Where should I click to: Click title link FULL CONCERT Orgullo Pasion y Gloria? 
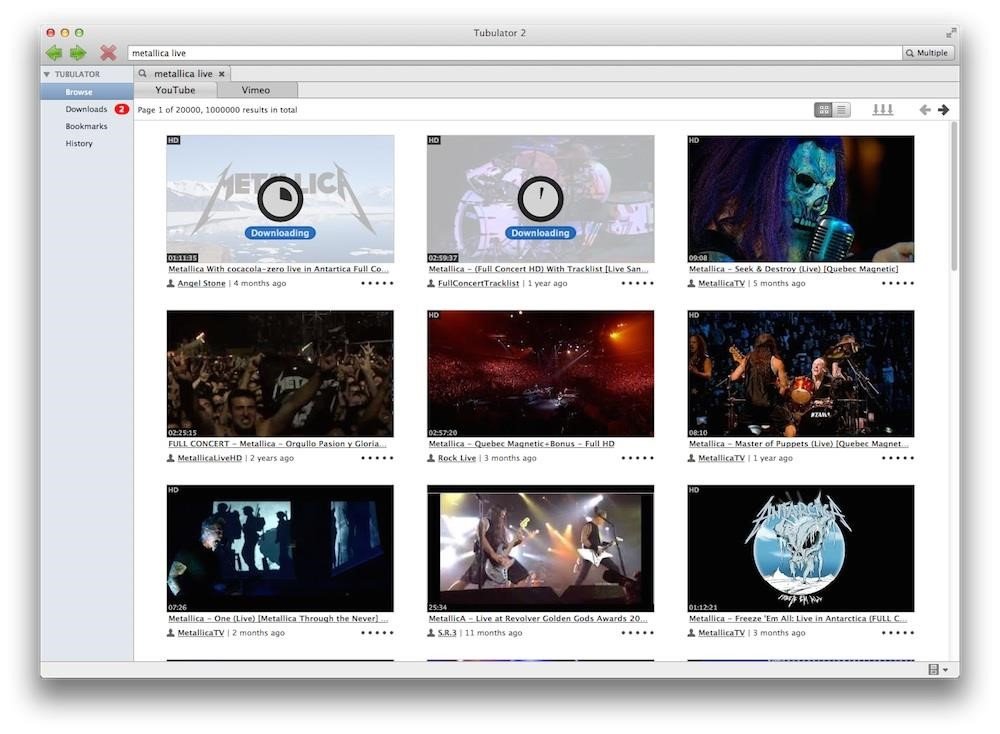[277, 444]
